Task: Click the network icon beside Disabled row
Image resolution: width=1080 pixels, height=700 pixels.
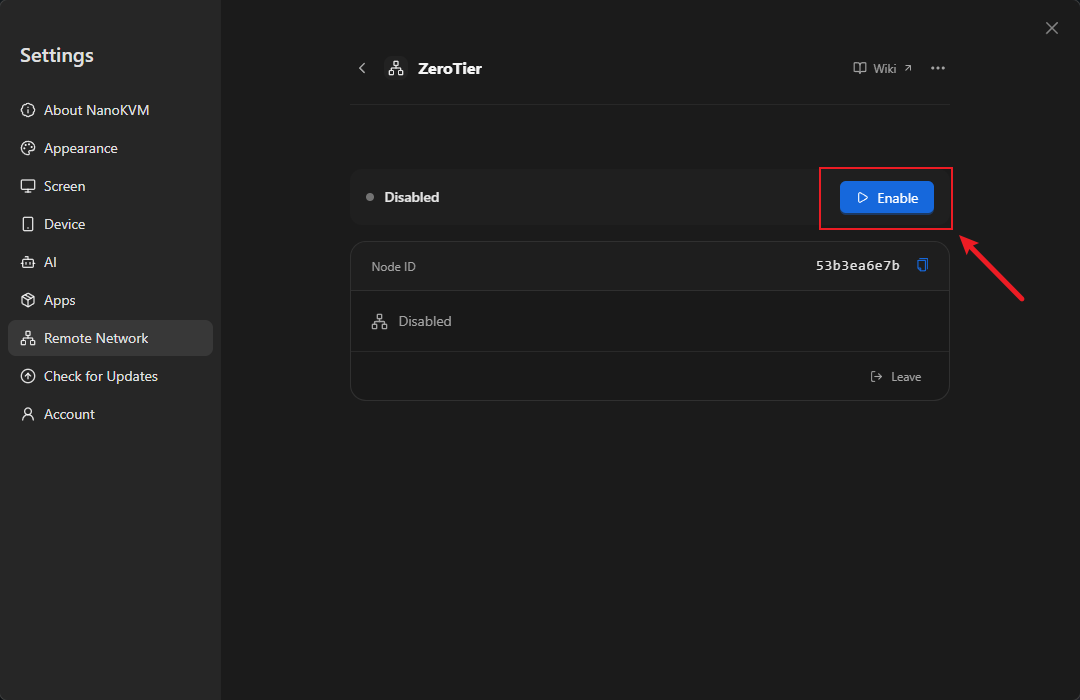Action: coord(380,322)
